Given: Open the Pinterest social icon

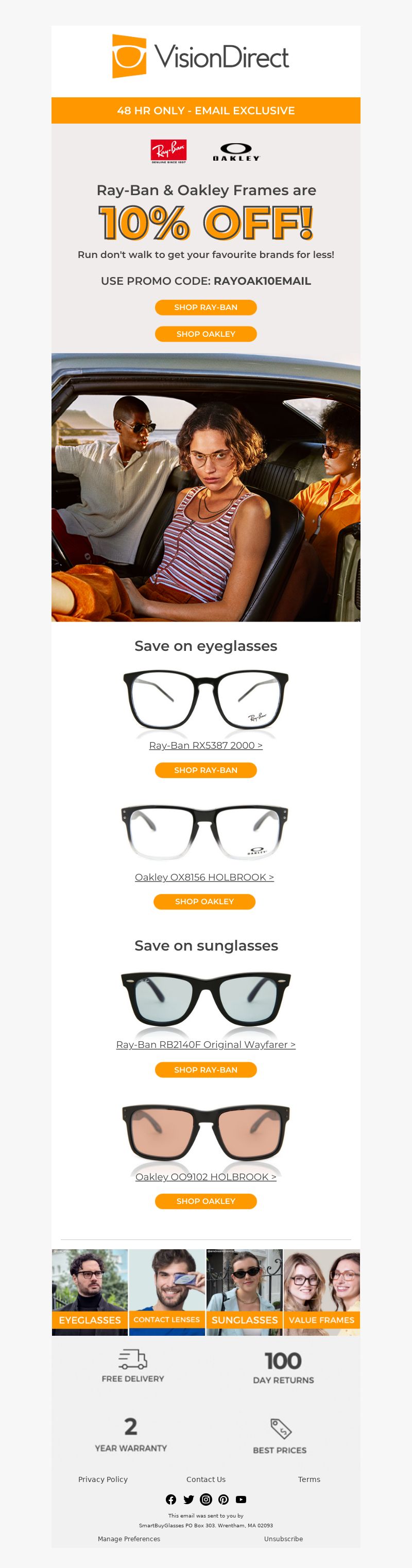Looking at the screenshot, I should [224, 1499].
